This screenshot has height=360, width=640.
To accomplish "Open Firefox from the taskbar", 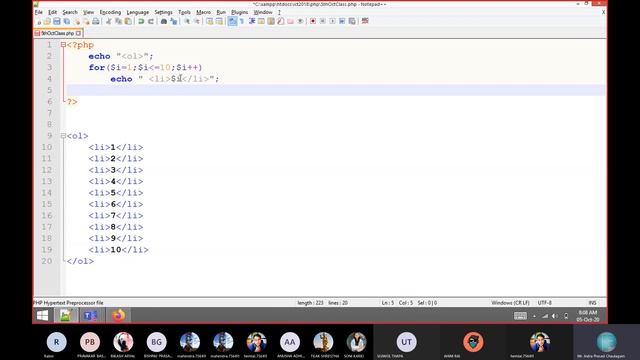I will coord(119,316).
